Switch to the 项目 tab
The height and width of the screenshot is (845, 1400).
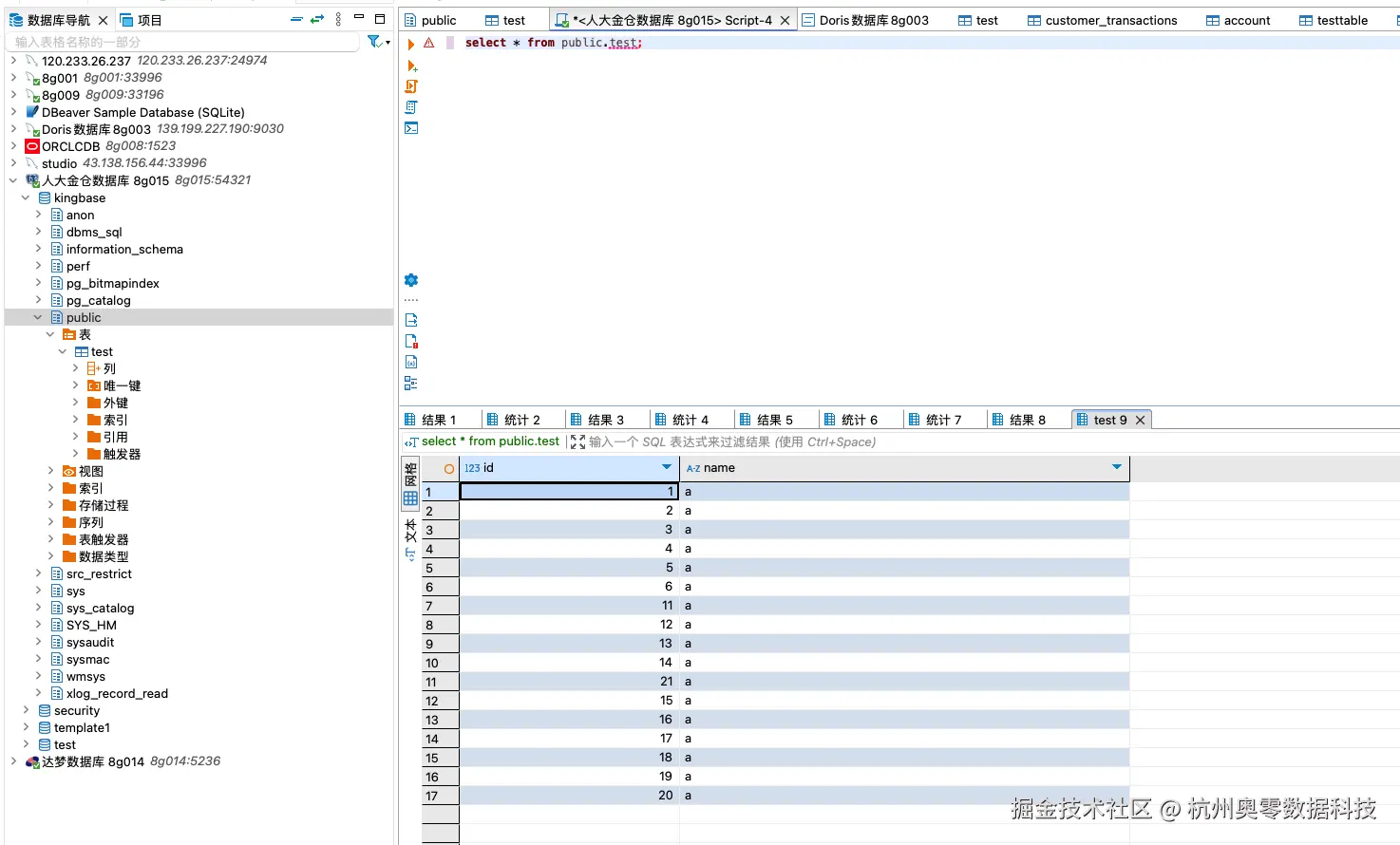coord(141,20)
